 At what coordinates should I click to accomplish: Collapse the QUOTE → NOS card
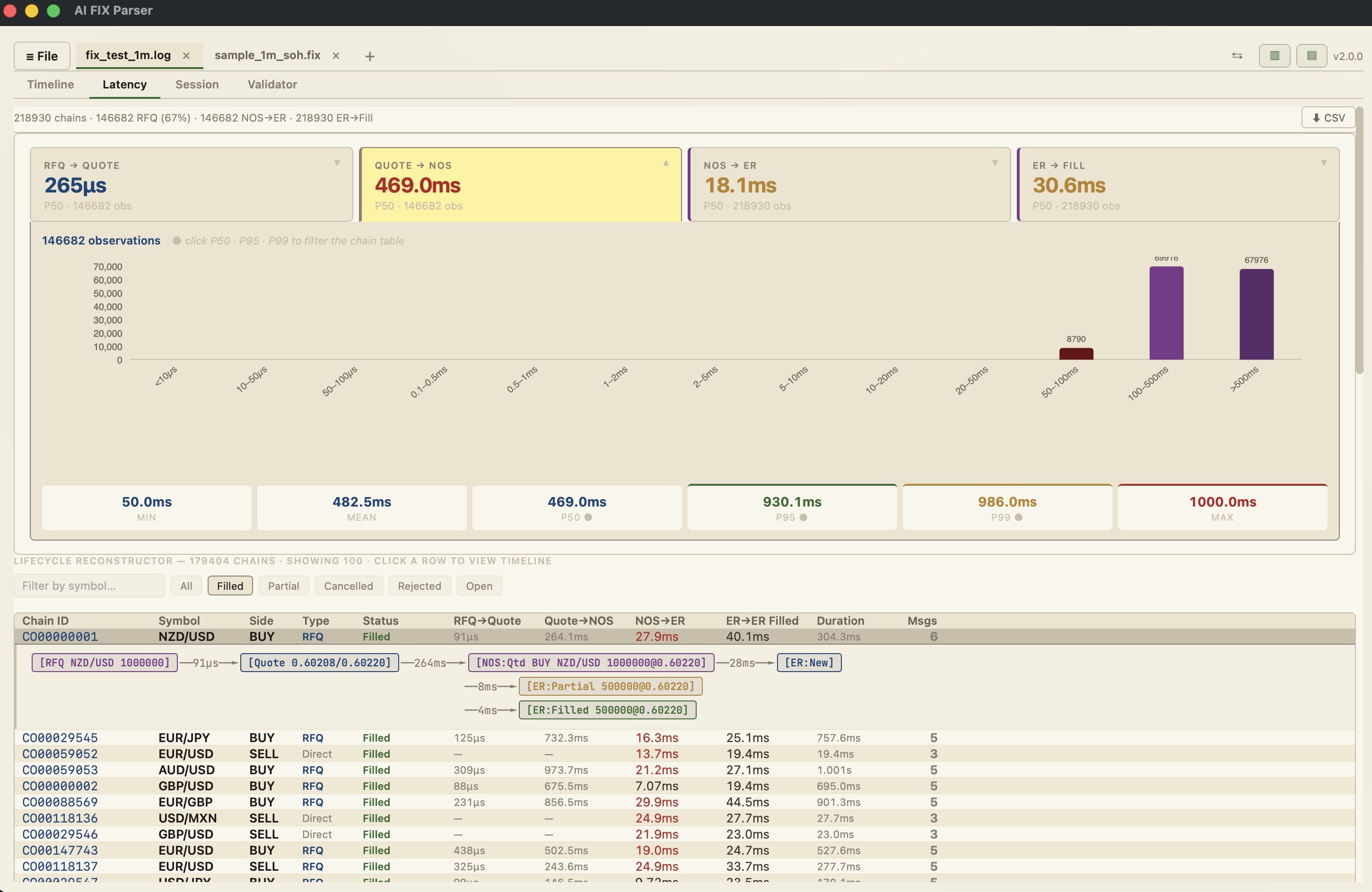(521, 184)
